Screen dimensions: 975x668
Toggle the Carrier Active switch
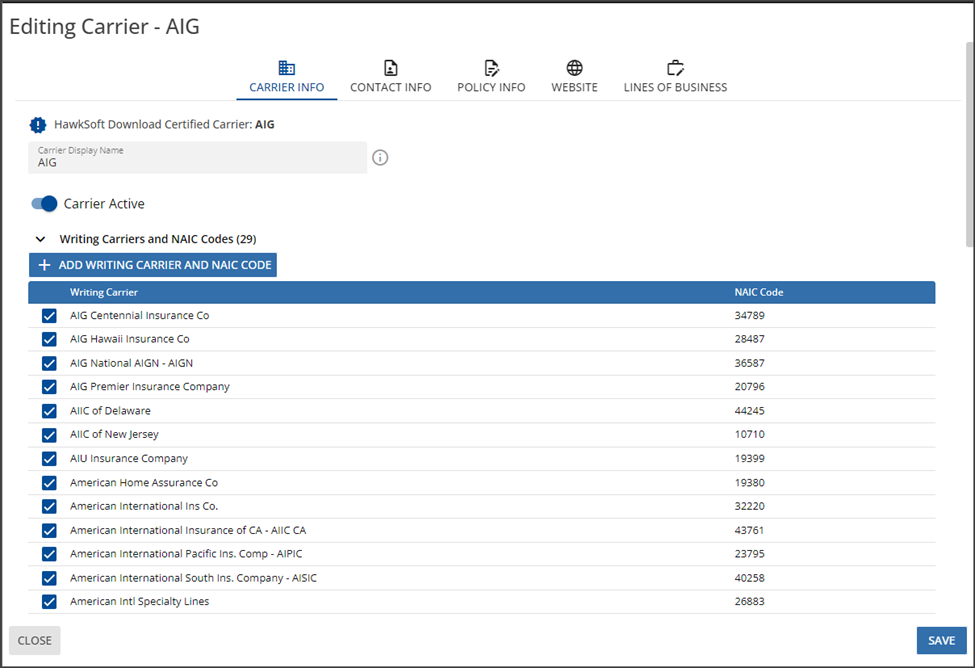click(x=44, y=203)
